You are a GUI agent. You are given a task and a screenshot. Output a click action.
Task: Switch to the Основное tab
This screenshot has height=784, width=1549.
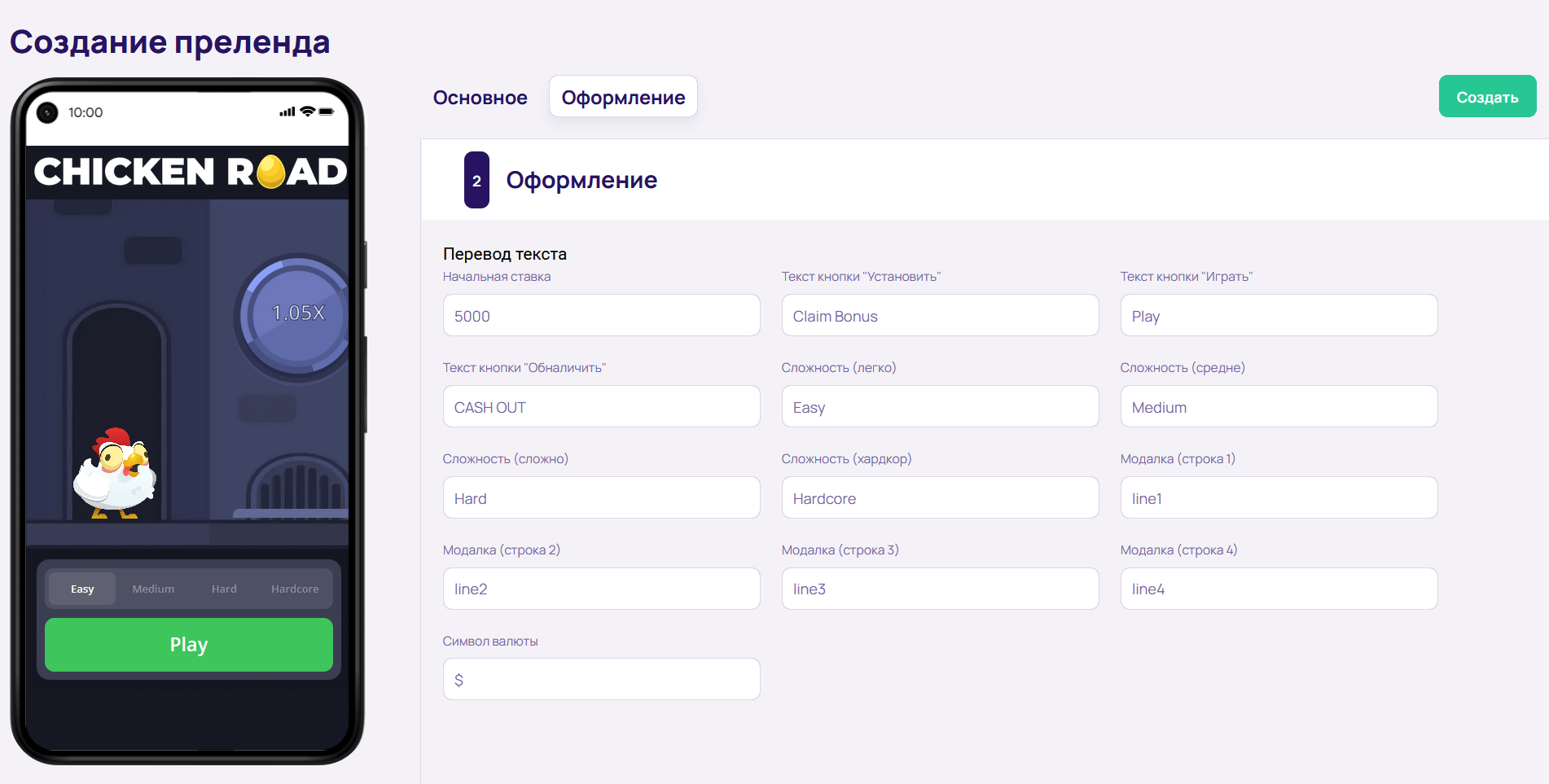(x=480, y=97)
